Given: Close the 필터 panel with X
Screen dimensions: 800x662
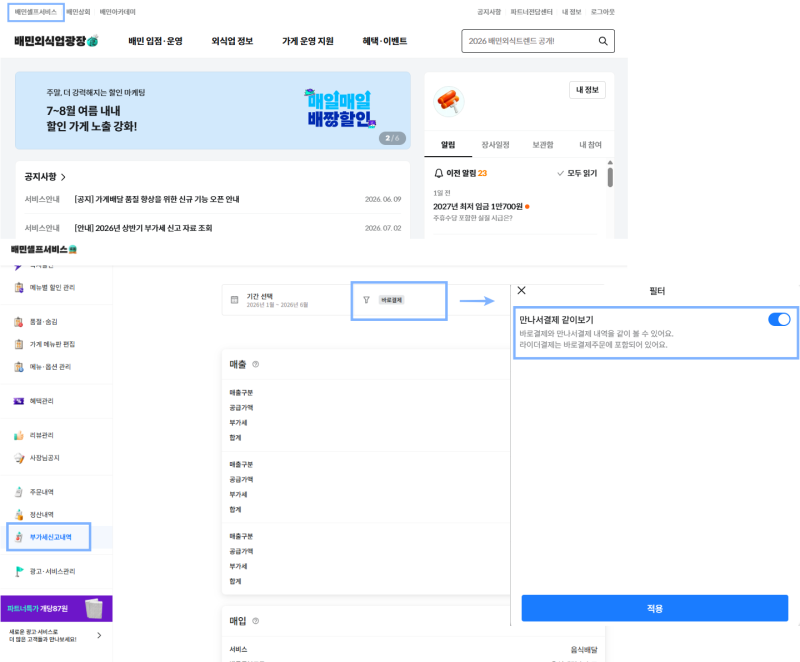Looking at the screenshot, I should pos(521,290).
